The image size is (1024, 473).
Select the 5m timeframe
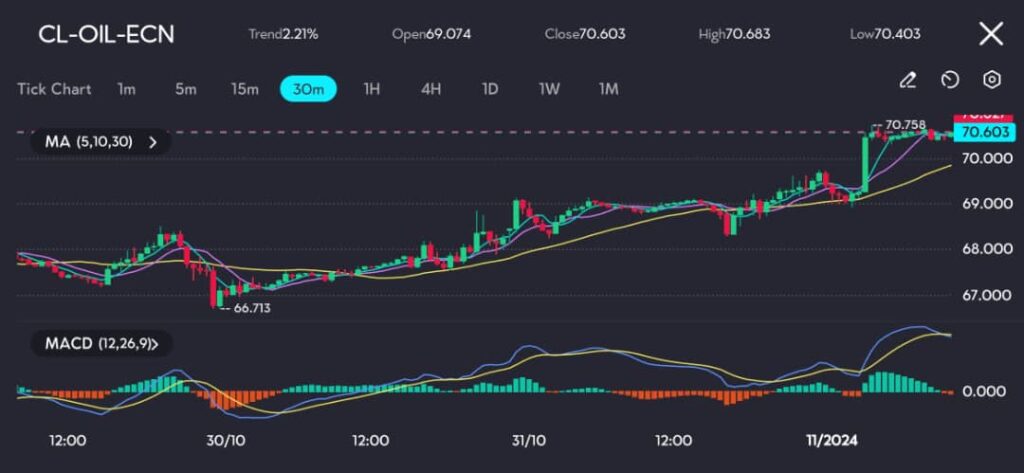[x=186, y=89]
